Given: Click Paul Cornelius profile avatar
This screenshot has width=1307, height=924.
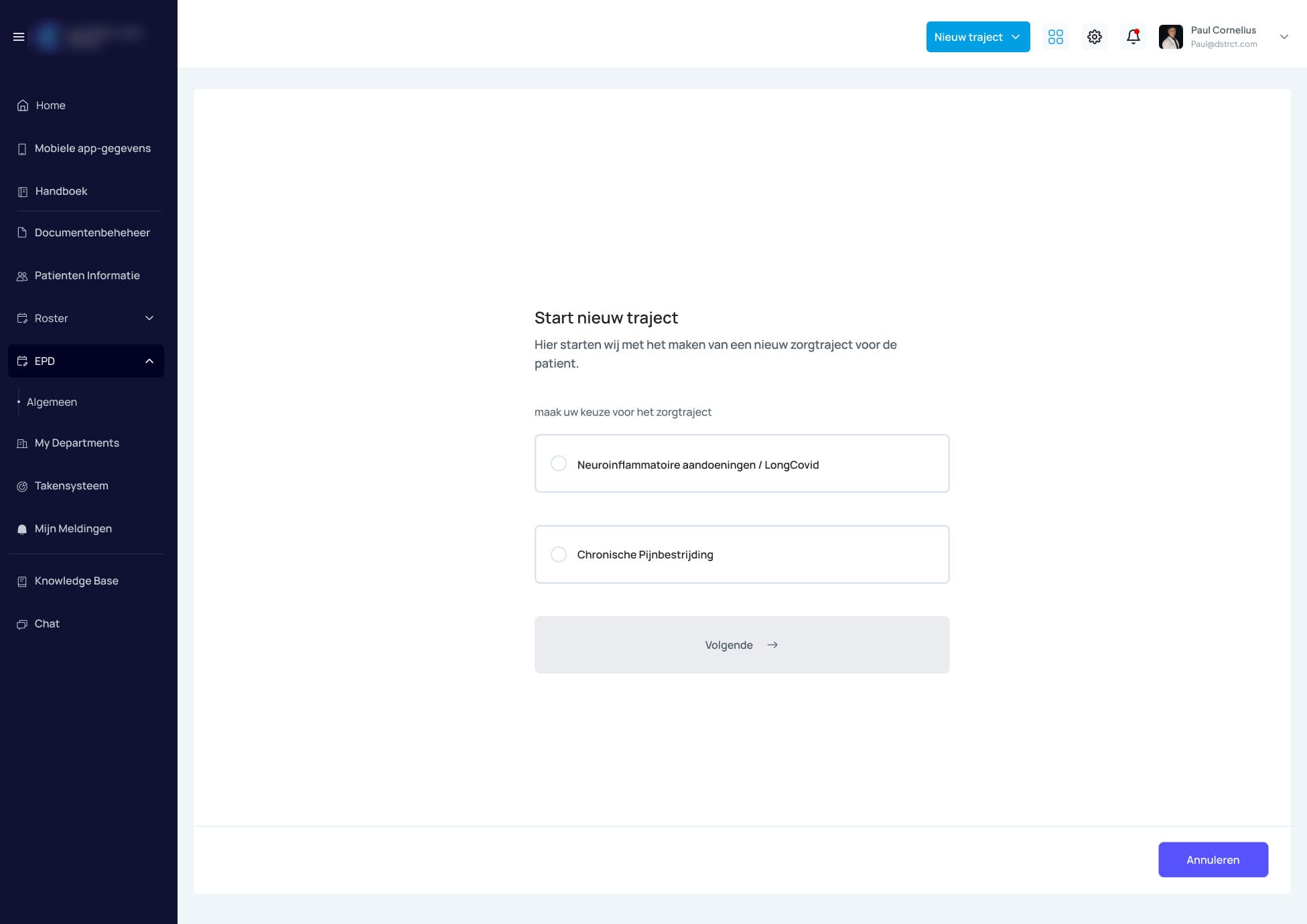Looking at the screenshot, I should (x=1170, y=37).
